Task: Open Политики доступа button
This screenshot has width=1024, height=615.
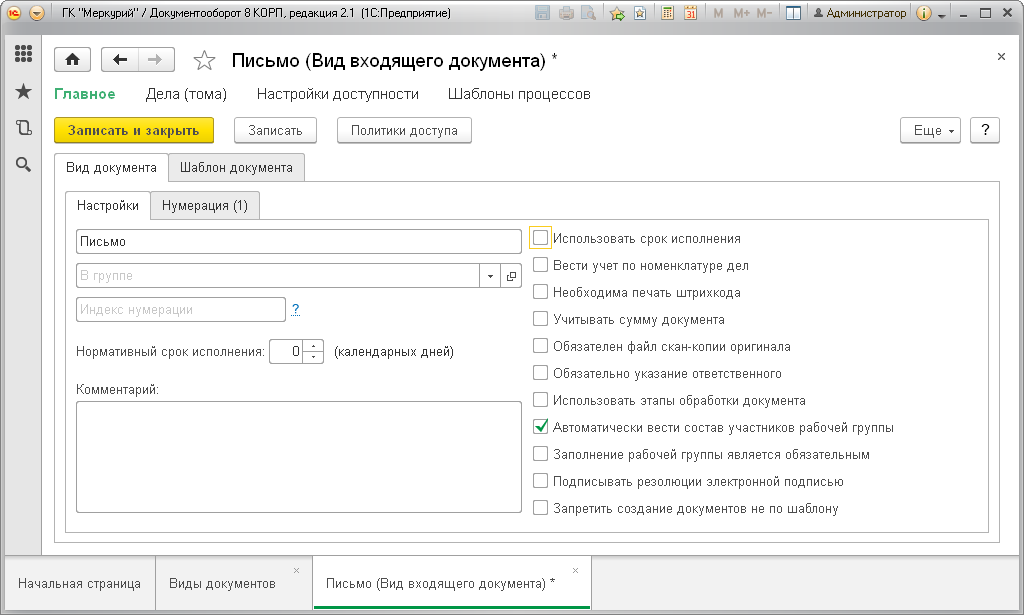Action: point(404,131)
